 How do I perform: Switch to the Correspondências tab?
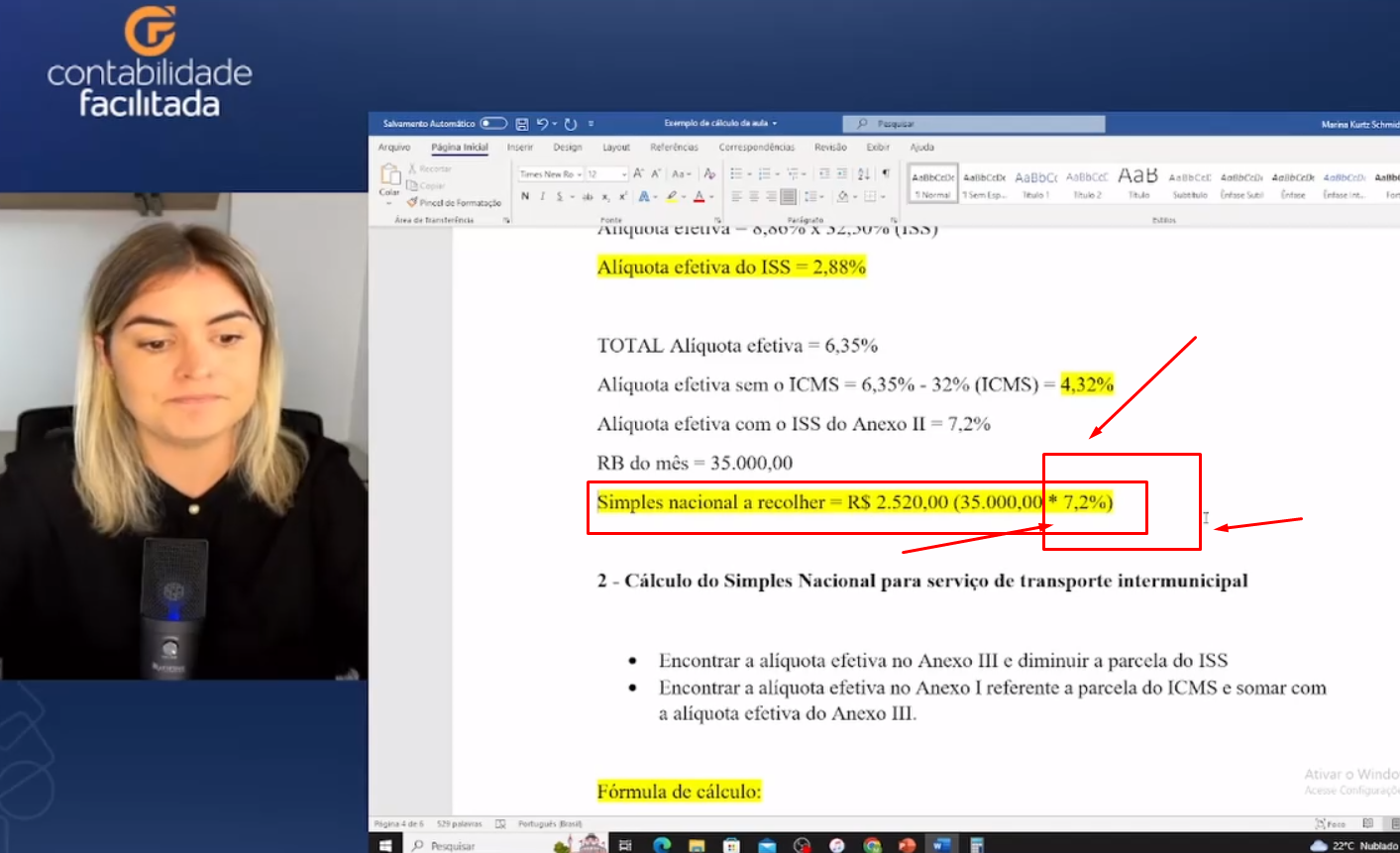(757, 148)
